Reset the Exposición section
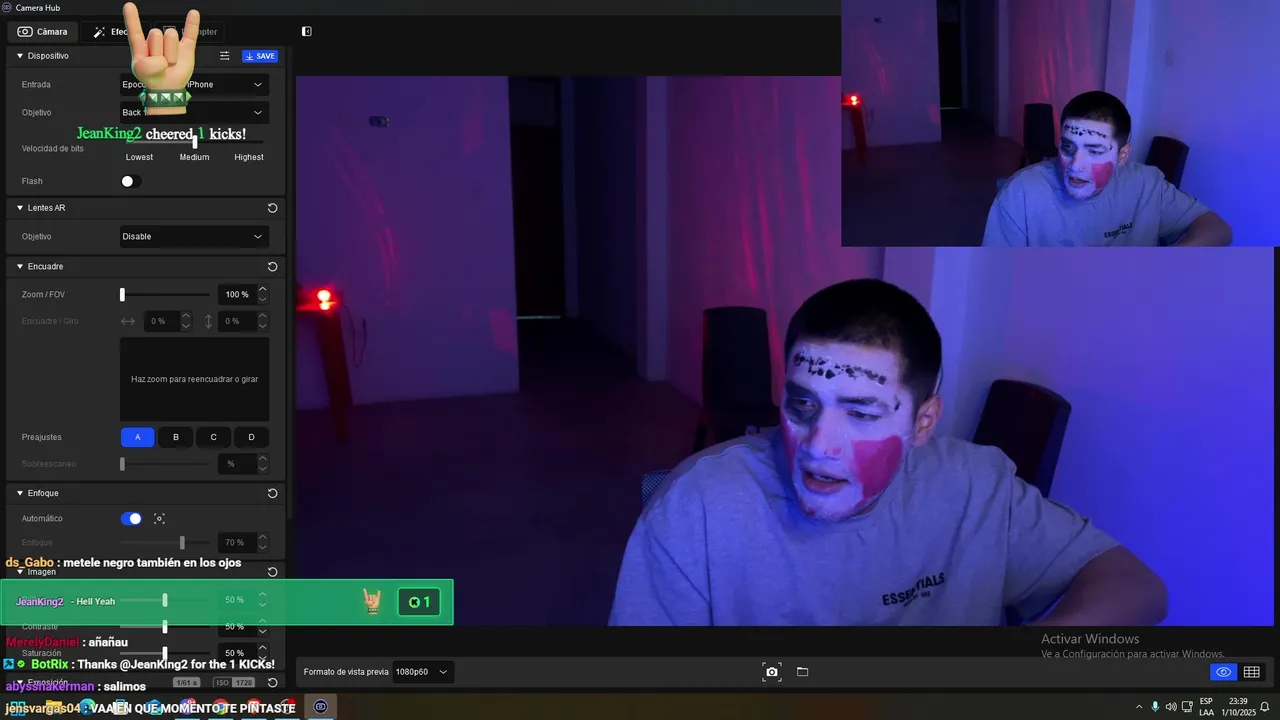 [x=272, y=683]
